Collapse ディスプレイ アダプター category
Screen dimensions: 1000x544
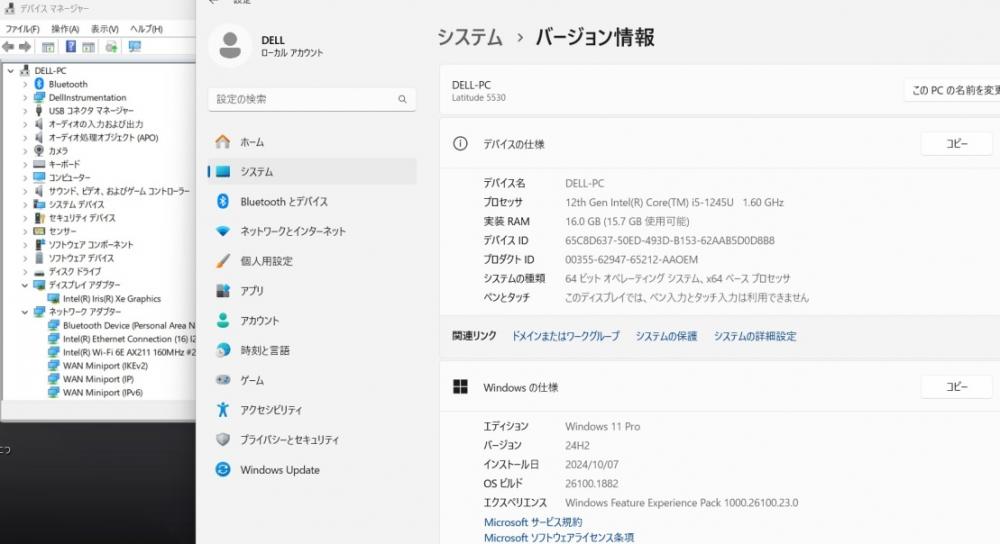coord(25,285)
